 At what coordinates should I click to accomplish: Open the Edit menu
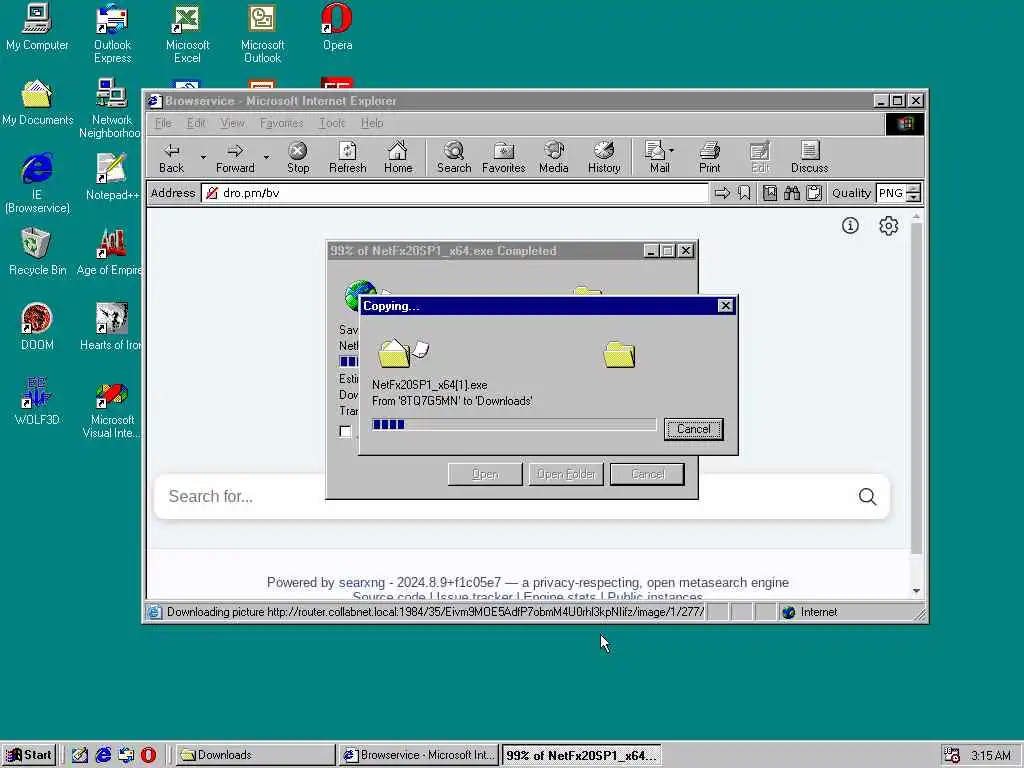(x=195, y=123)
